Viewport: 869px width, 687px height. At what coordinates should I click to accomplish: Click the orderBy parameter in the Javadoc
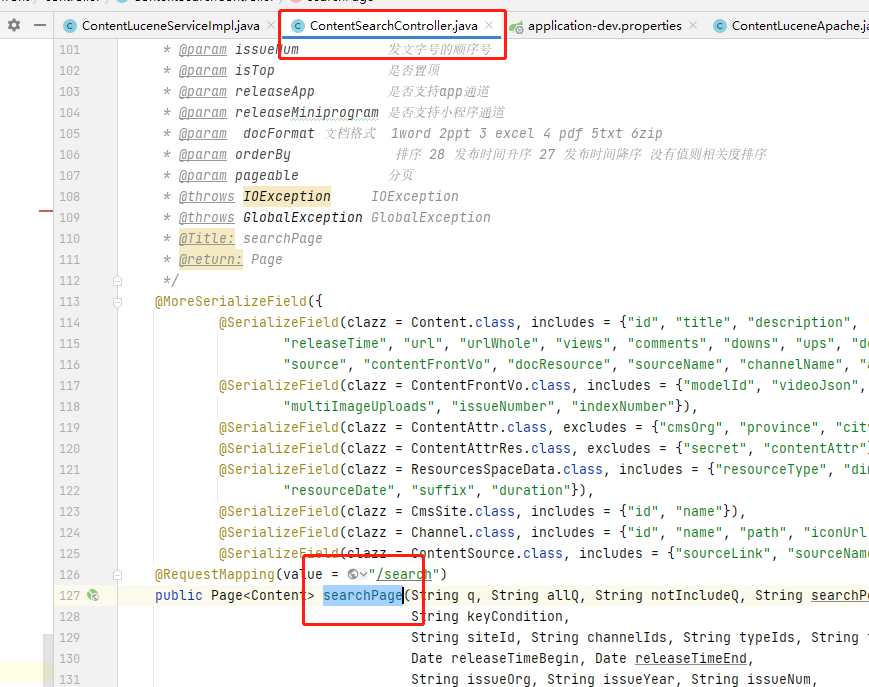263,155
